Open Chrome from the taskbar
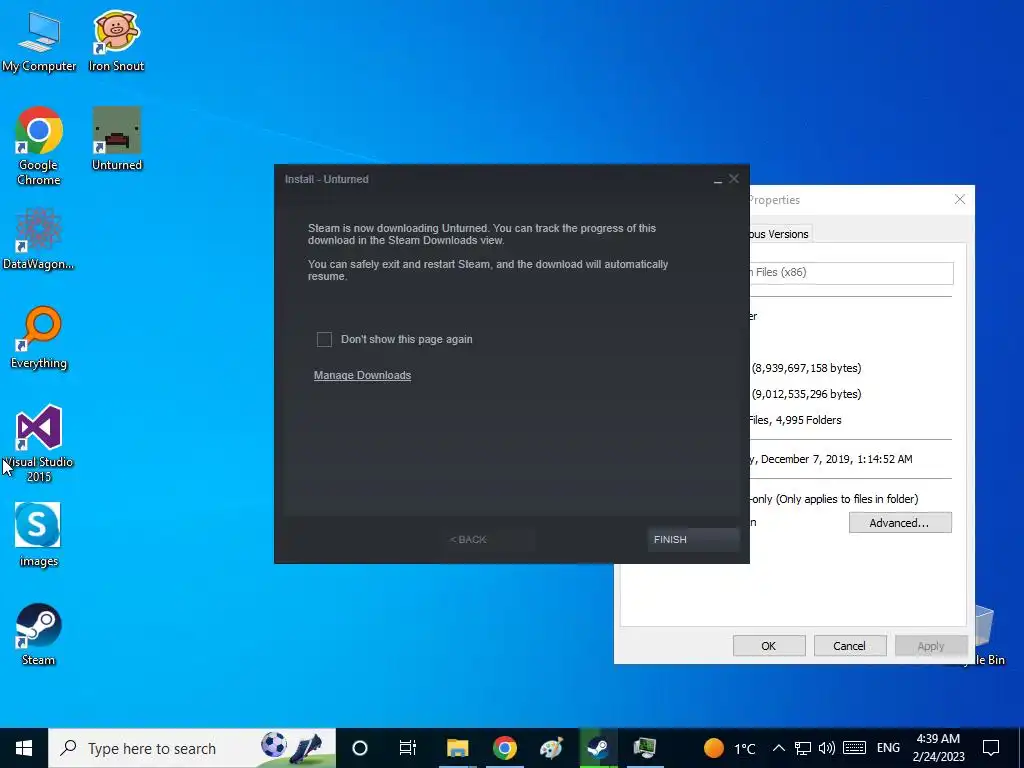 (504, 748)
